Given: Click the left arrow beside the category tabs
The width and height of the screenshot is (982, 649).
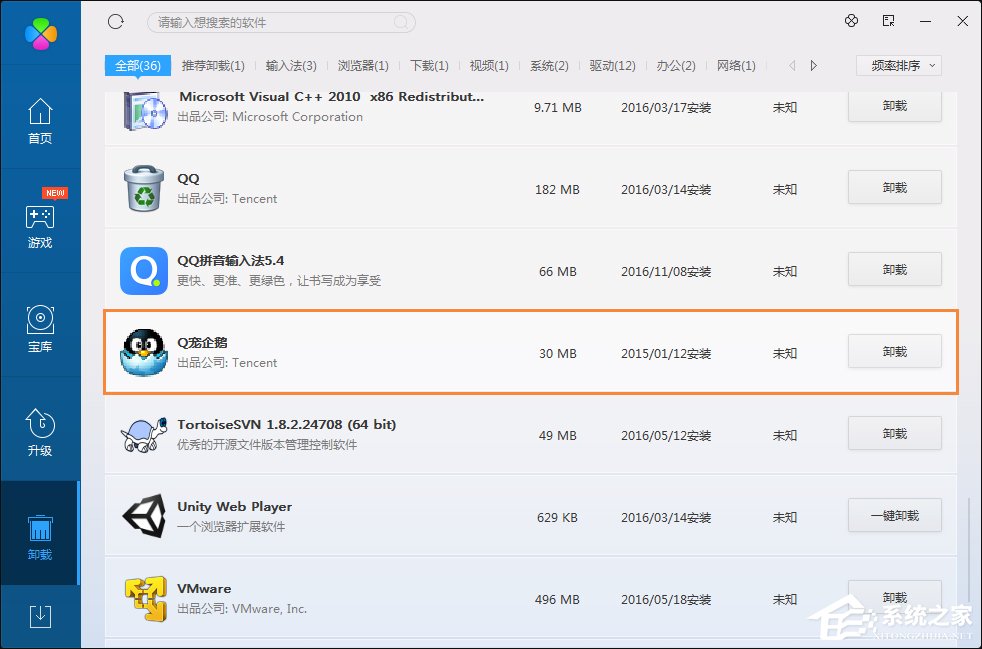Looking at the screenshot, I should 790,65.
